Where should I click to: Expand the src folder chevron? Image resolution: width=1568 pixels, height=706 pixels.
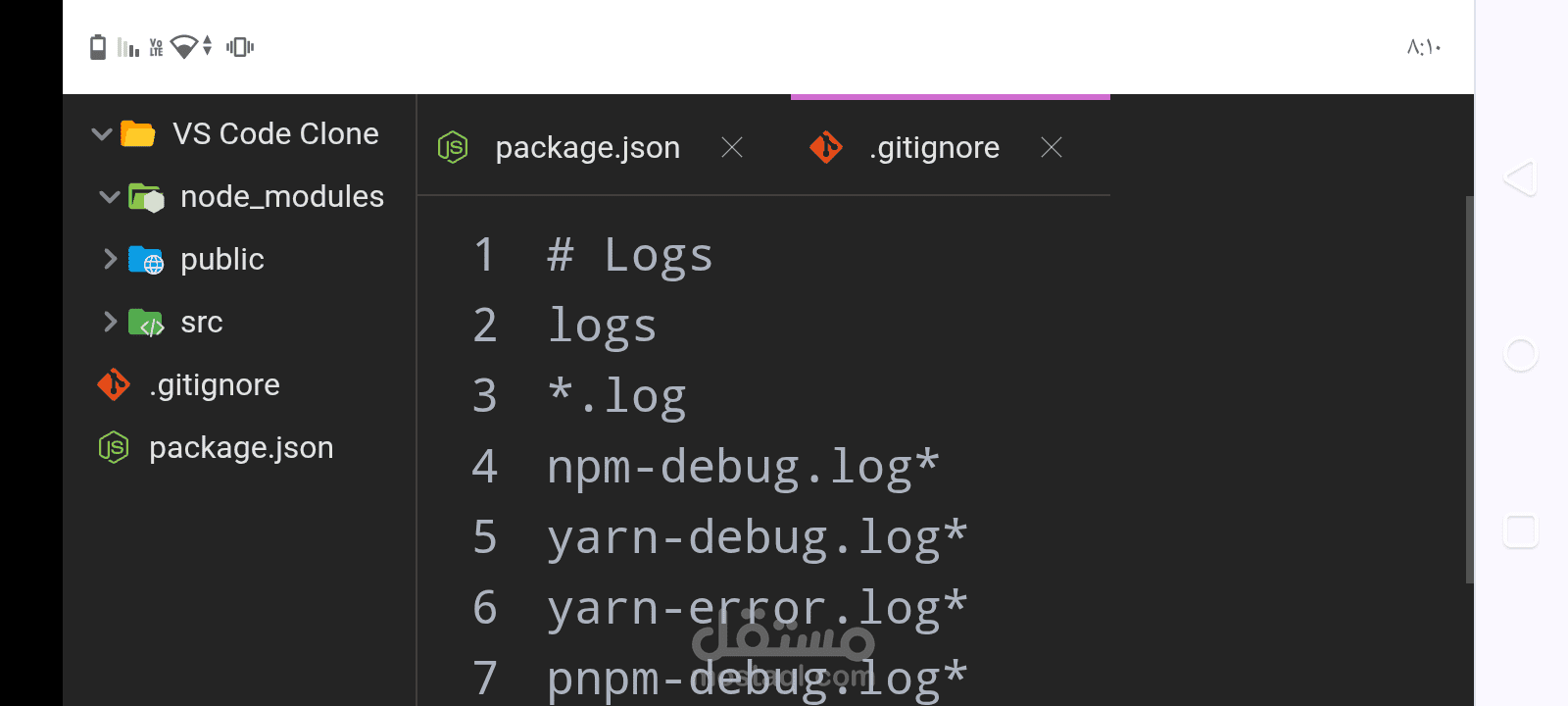click(x=110, y=322)
